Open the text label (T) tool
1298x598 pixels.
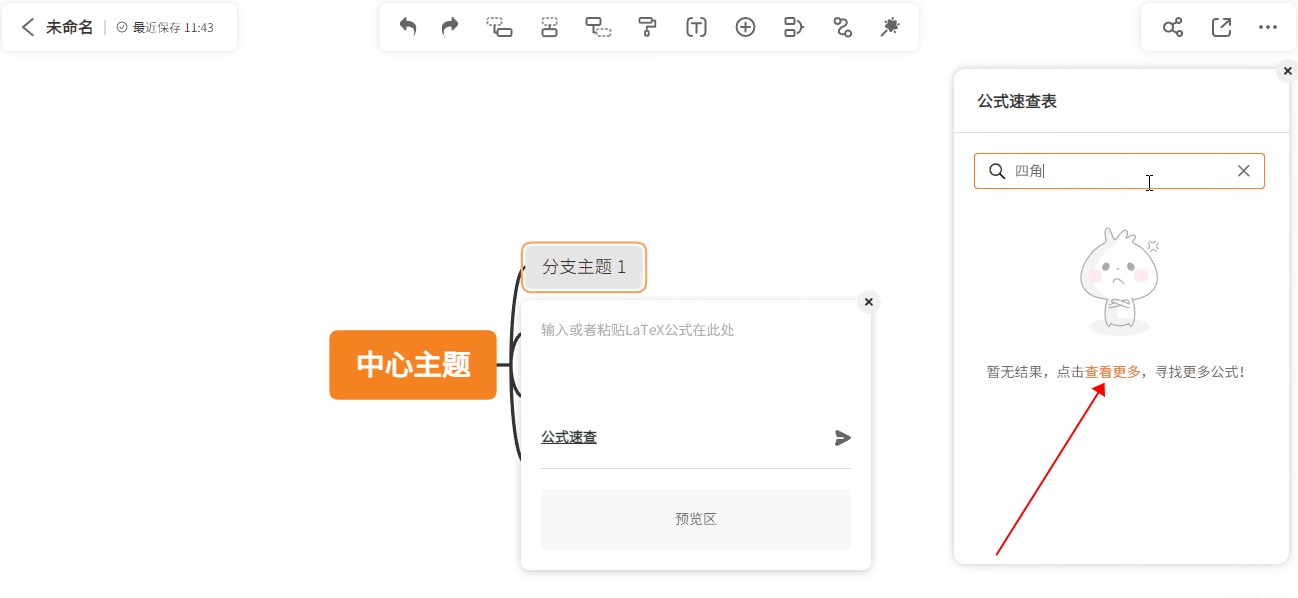coord(695,27)
